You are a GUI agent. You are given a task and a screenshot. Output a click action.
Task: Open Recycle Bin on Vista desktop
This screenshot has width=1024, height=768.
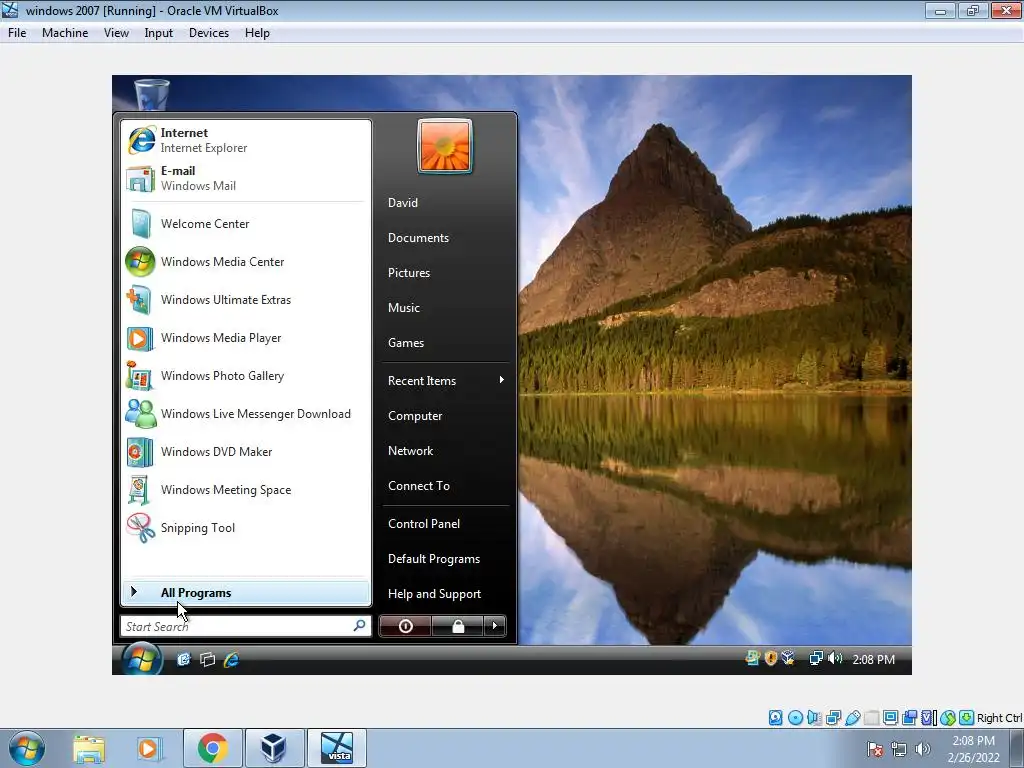152,93
